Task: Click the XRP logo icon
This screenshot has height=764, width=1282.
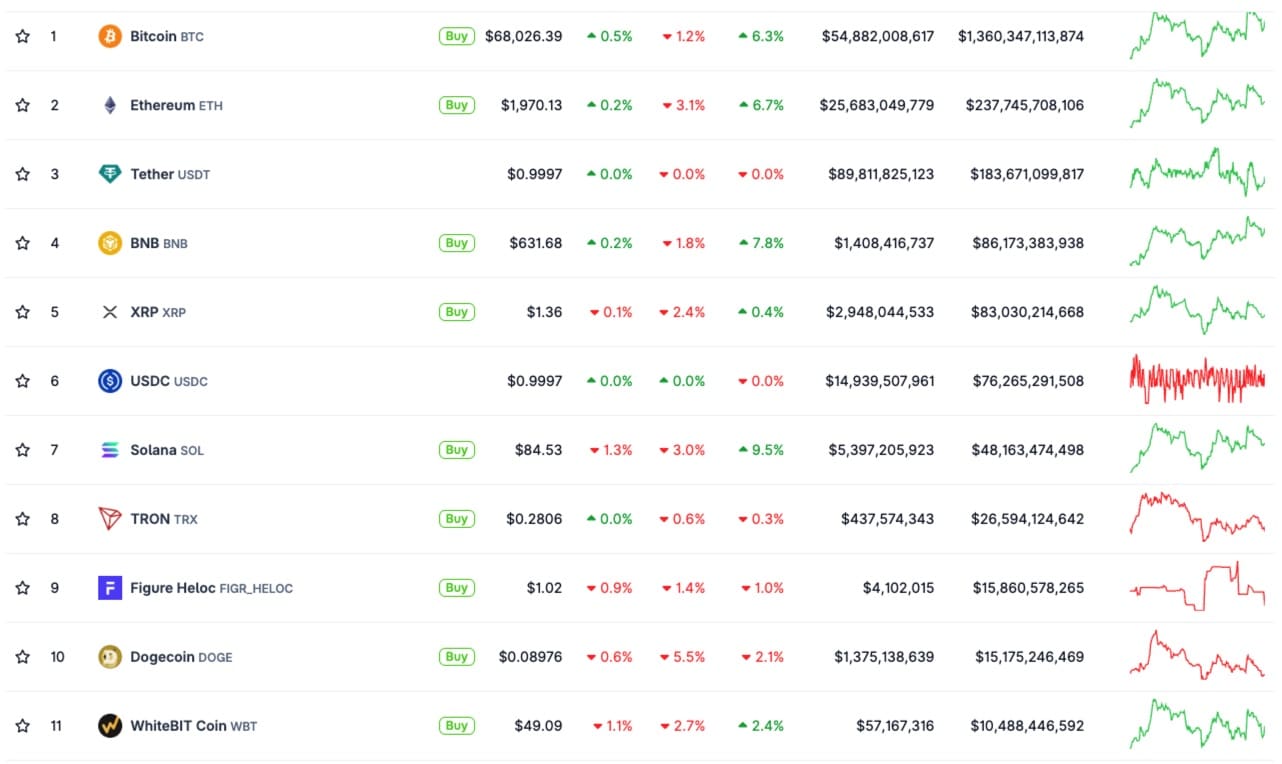Action: (109, 311)
